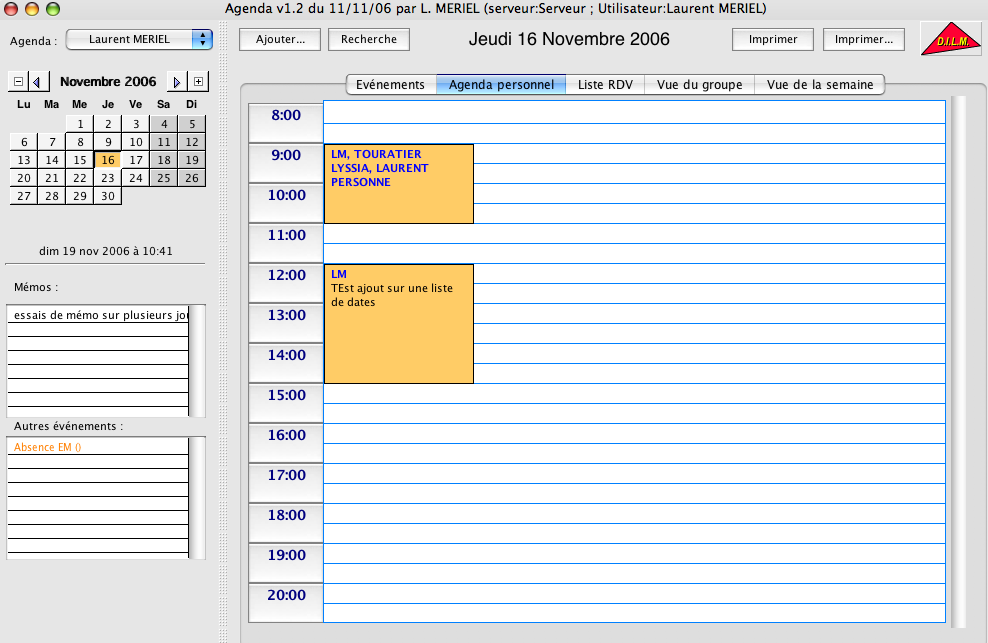This screenshot has width=988, height=643.
Task: Click the macOS green zoom window button
Action: coord(53,8)
